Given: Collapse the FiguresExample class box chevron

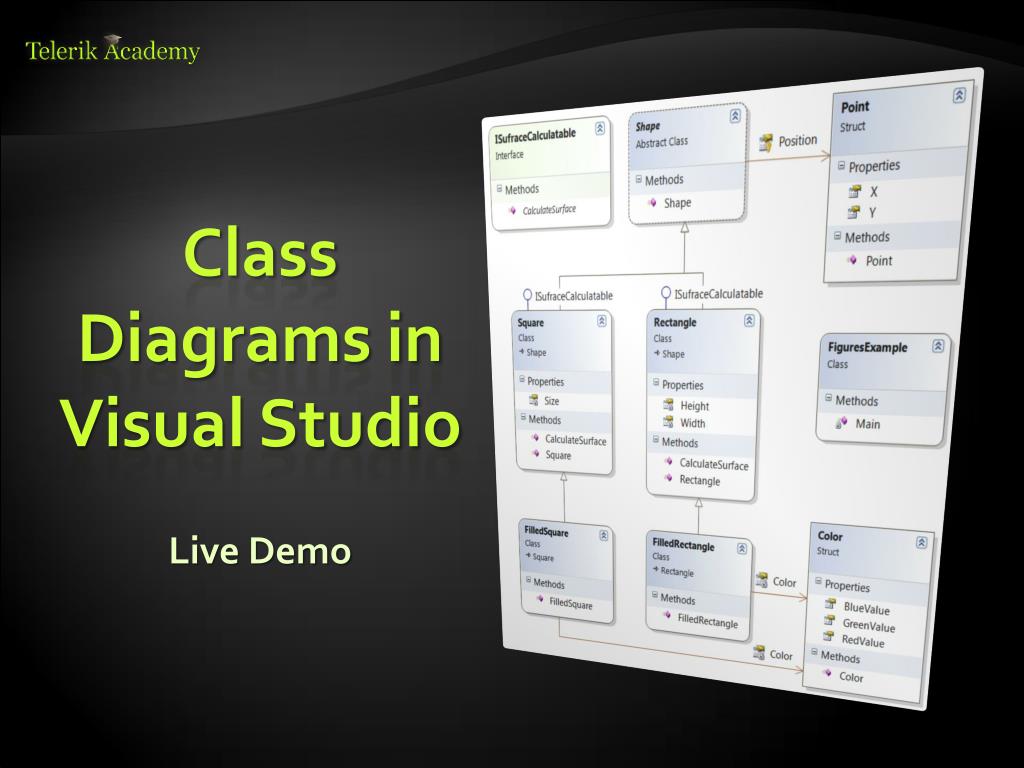Looking at the screenshot, I should 938,346.
